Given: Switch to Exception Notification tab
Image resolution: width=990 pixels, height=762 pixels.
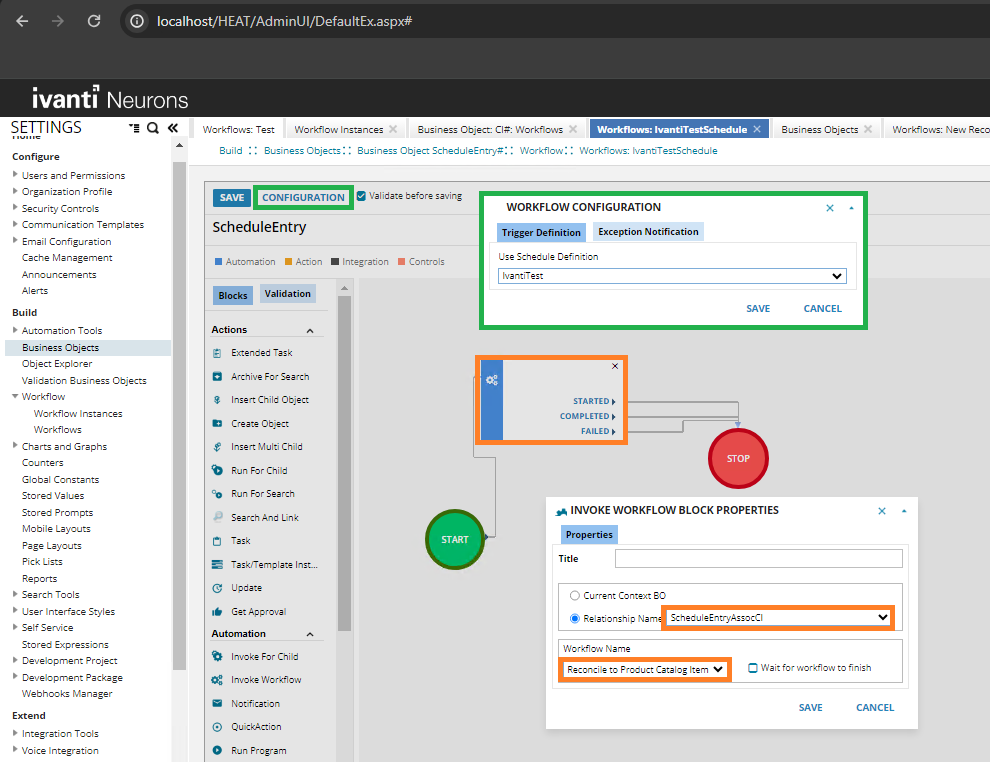Looking at the screenshot, I should click(648, 232).
